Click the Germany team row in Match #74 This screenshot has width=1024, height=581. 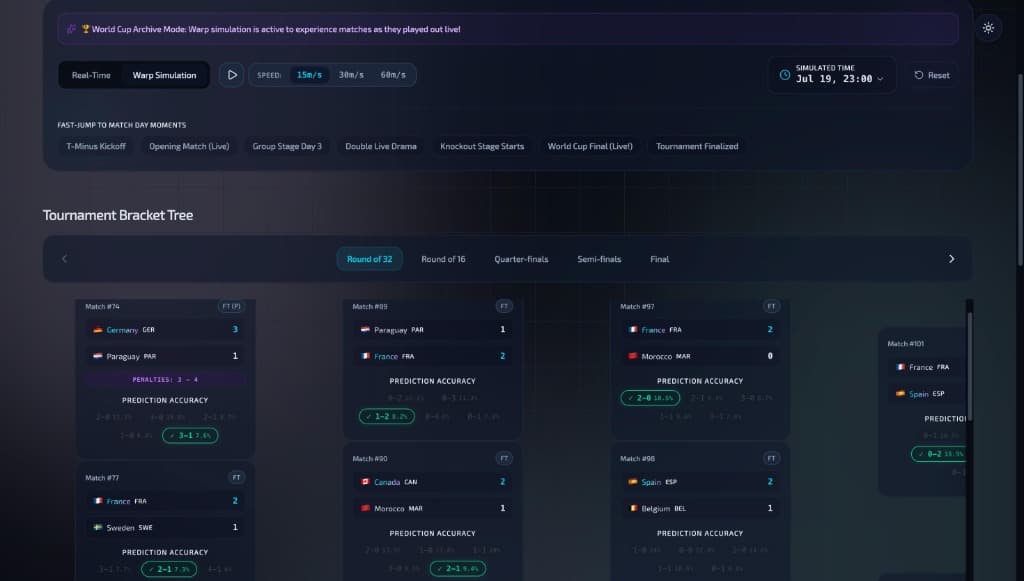point(165,330)
